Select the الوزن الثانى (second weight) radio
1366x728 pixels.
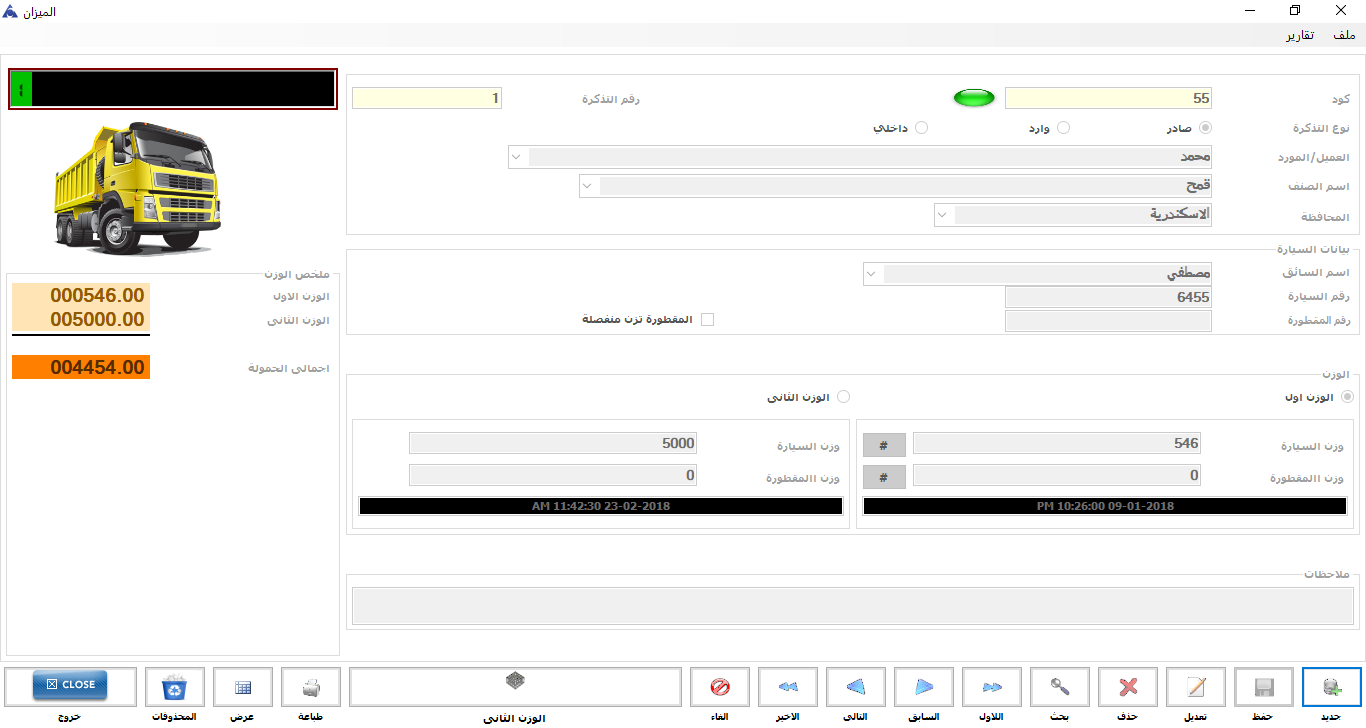click(843, 397)
